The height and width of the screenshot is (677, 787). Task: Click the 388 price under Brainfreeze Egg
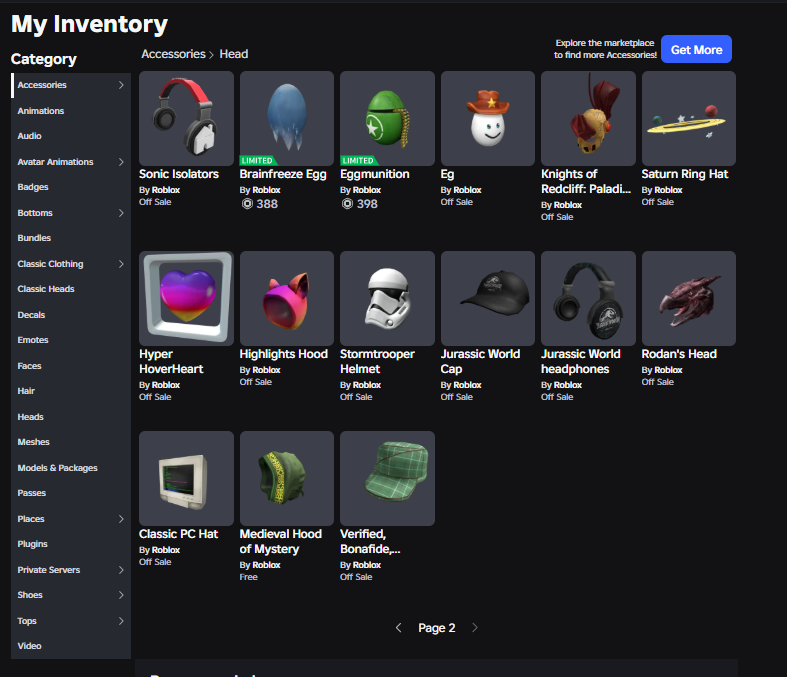[x=267, y=204]
